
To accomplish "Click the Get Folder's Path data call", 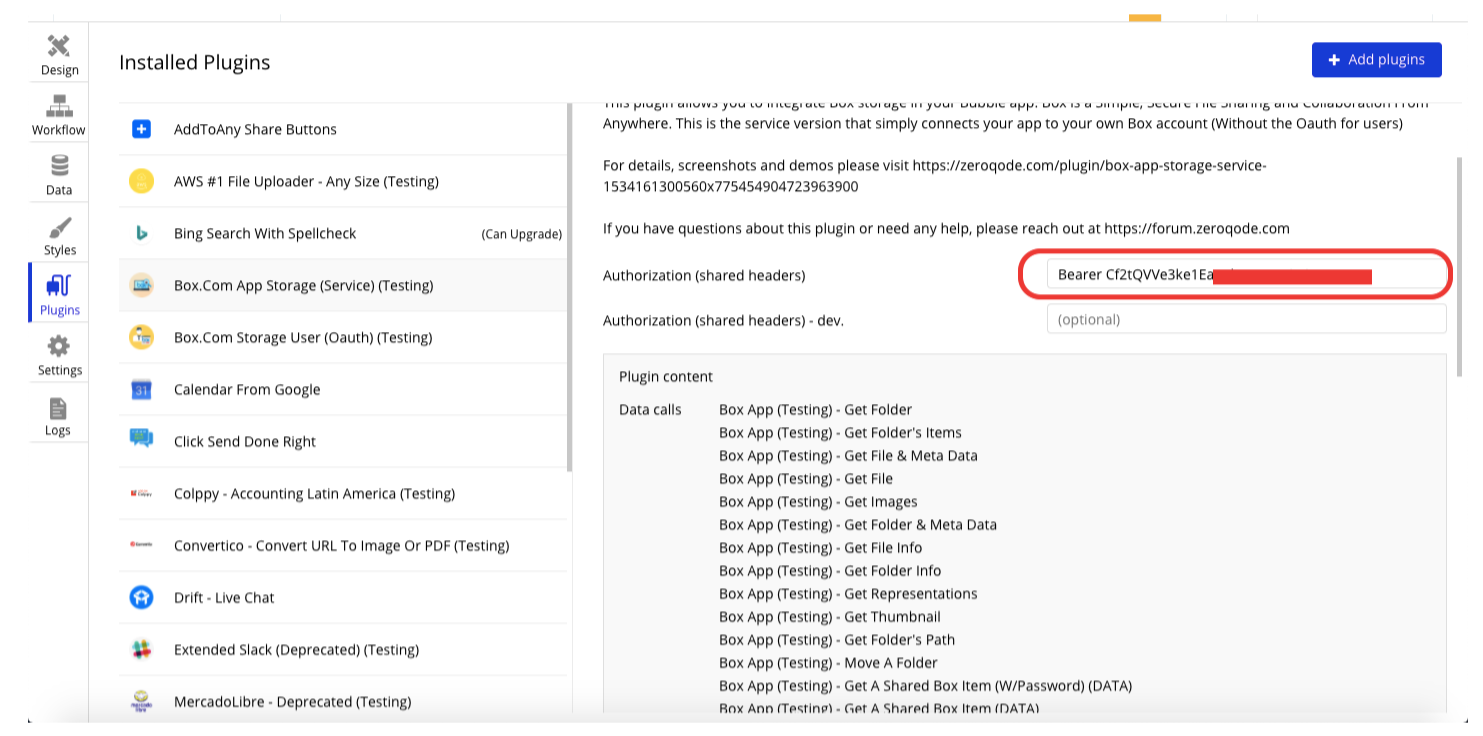I will point(837,639).
